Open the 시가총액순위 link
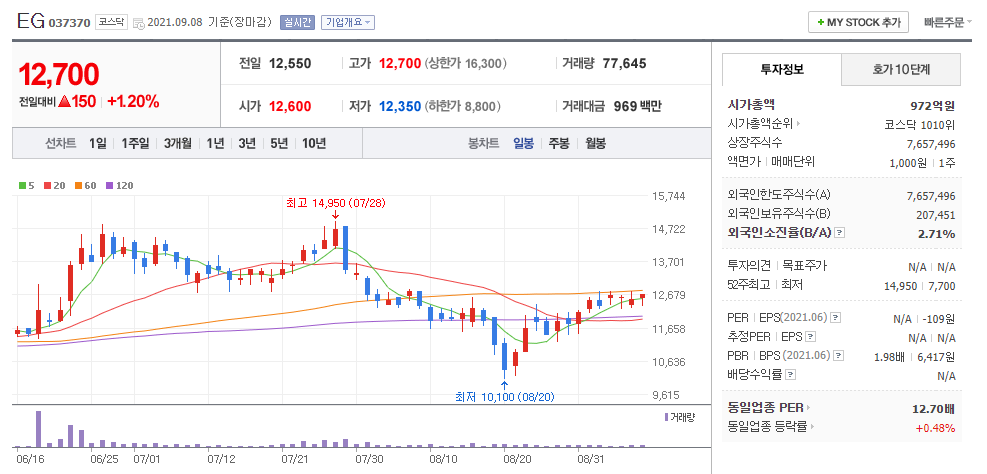Viewport: 987px width, 474px height. [765, 124]
